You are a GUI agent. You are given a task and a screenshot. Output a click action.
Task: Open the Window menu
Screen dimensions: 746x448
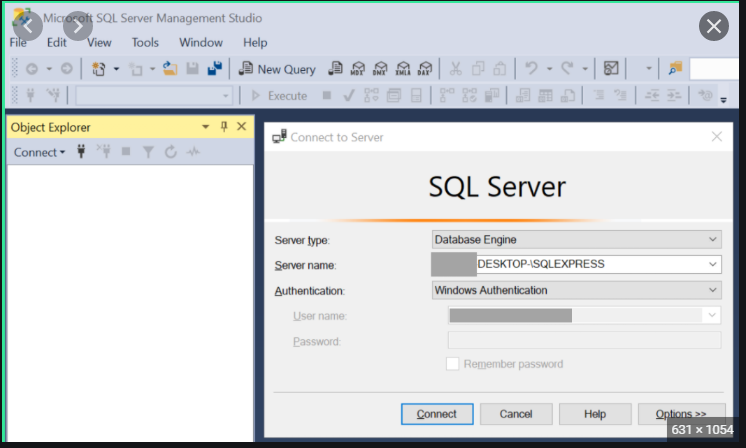201,43
